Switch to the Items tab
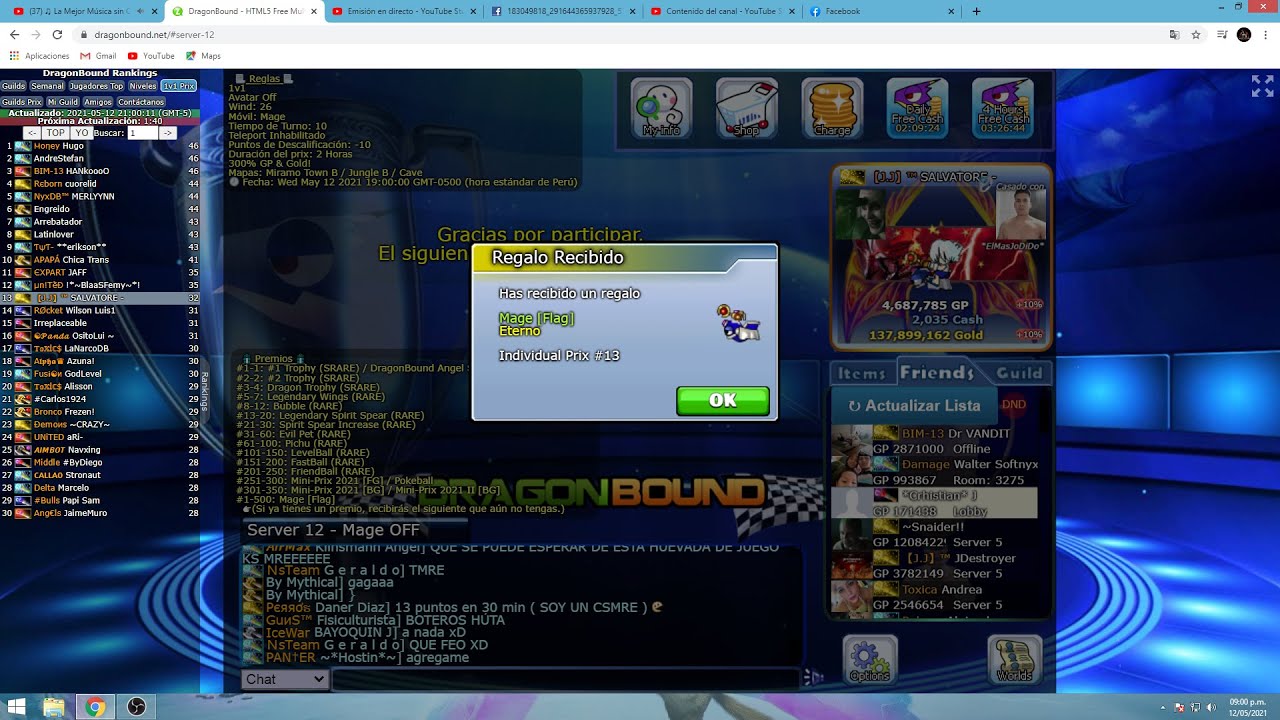Screen dimensions: 1280x720 point(862,373)
